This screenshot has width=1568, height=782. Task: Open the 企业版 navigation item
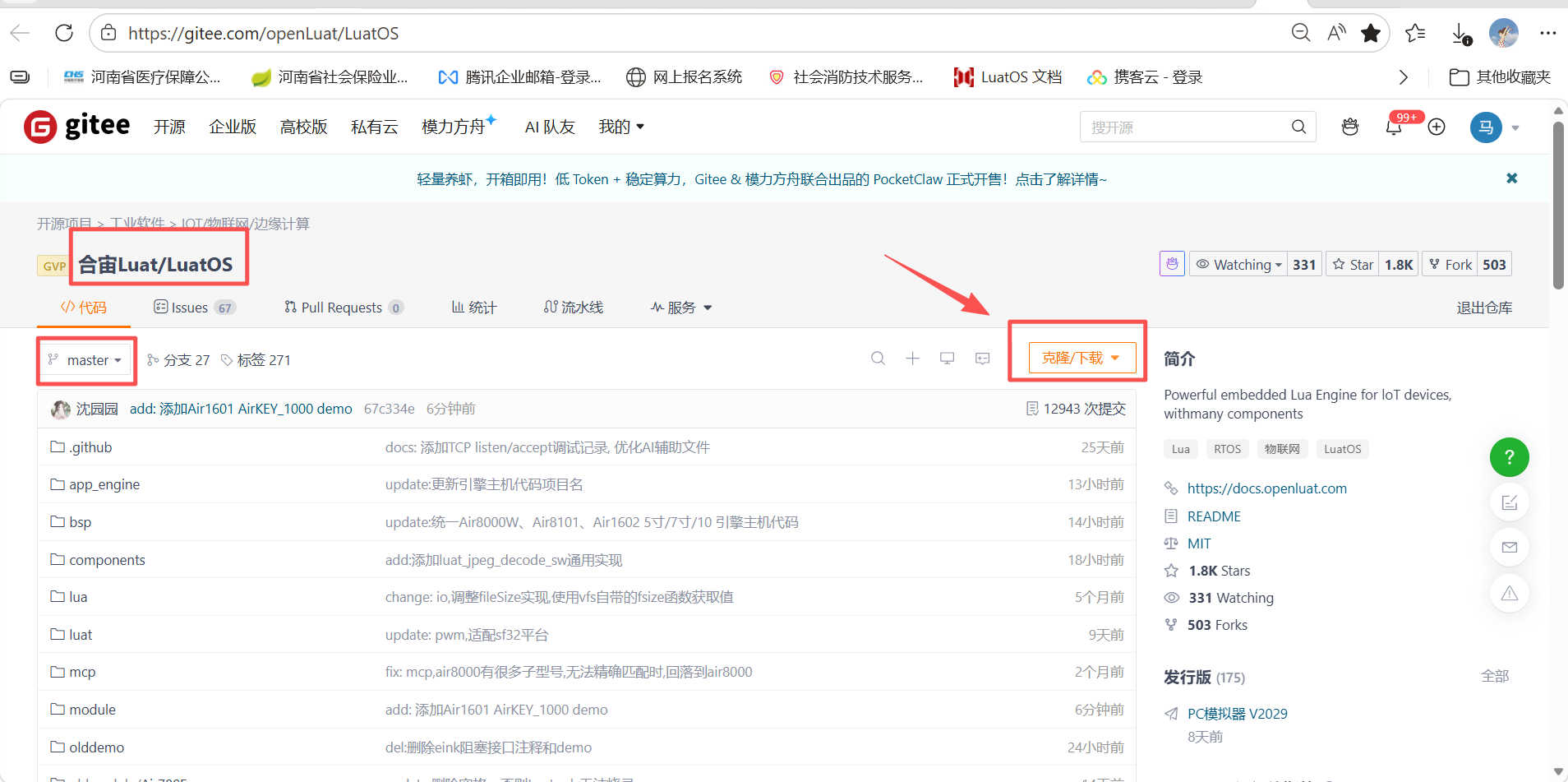[233, 127]
